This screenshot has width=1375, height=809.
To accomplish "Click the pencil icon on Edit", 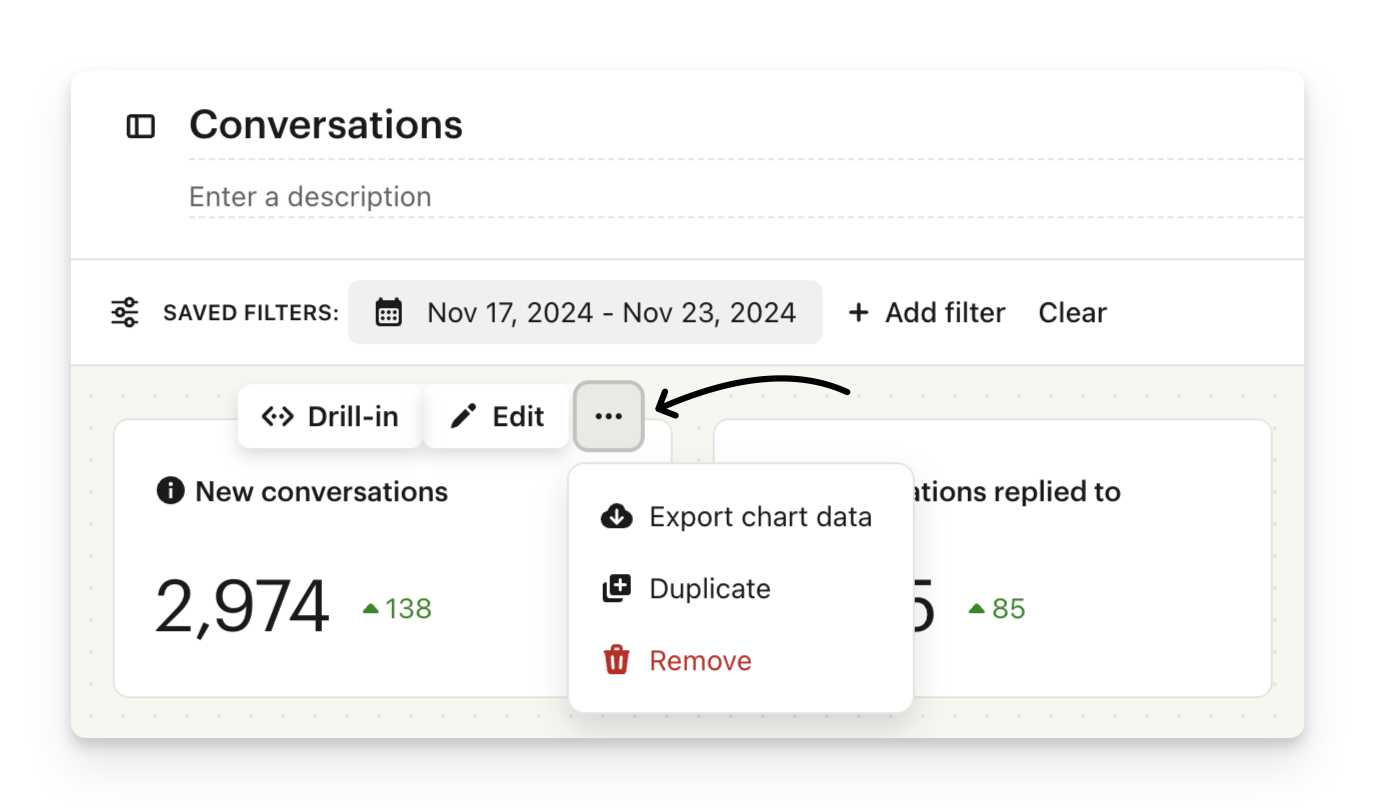I will pyautogui.click(x=463, y=416).
